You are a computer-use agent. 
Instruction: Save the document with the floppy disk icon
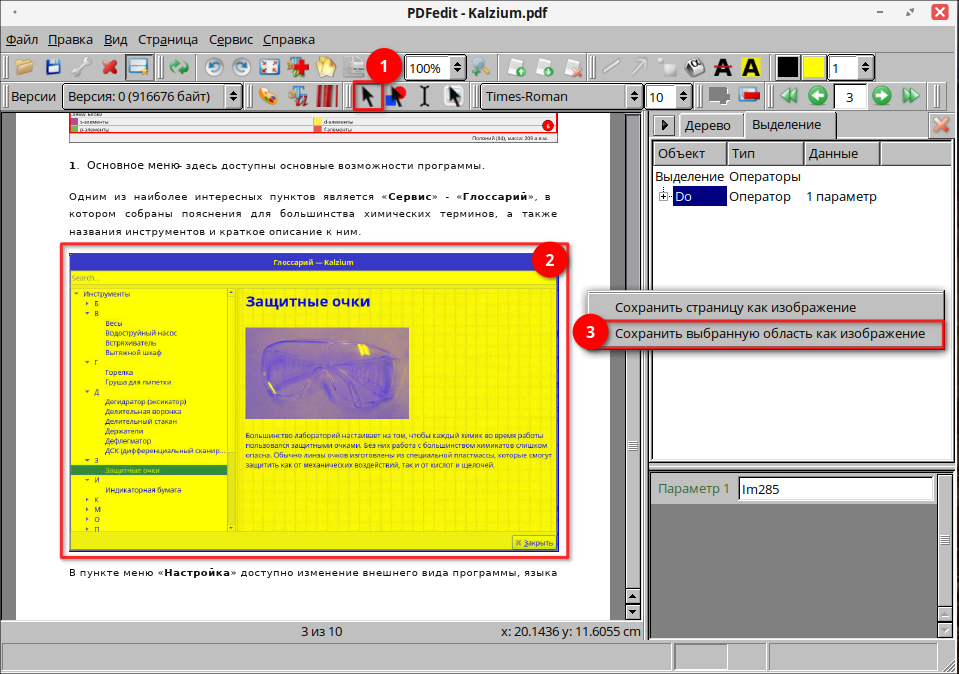pyautogui.click(x=53, y=68)
